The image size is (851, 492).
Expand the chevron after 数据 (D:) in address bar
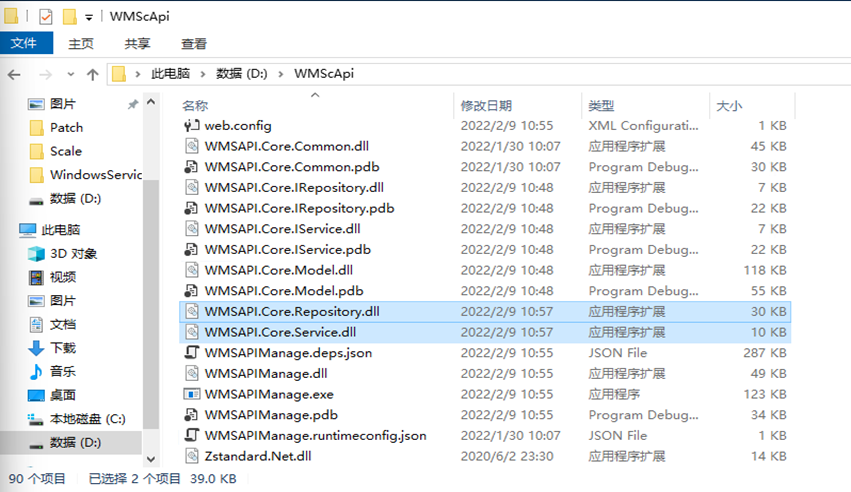pyautogui.click(x=281, y=74)
